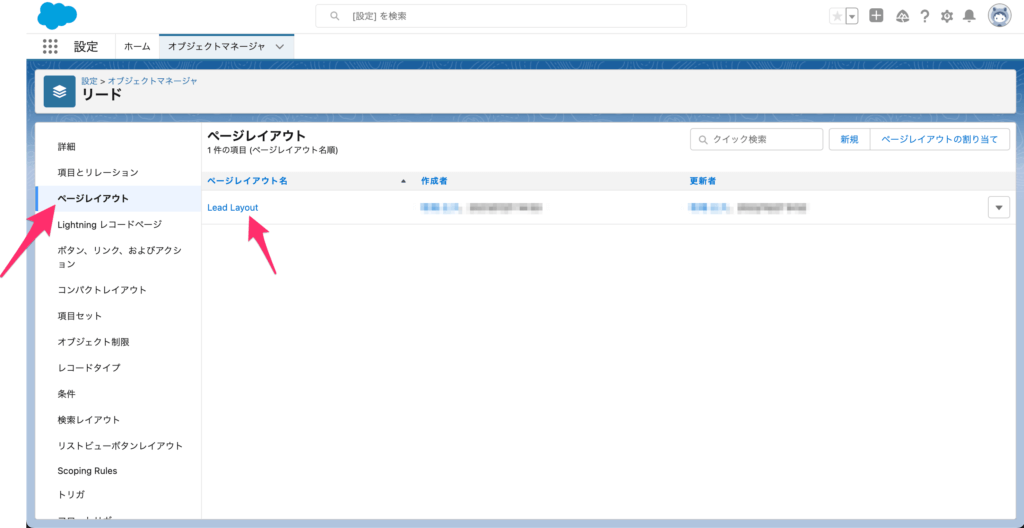Click the favorites star icon
1024x528 pixels.
[837, 16]
